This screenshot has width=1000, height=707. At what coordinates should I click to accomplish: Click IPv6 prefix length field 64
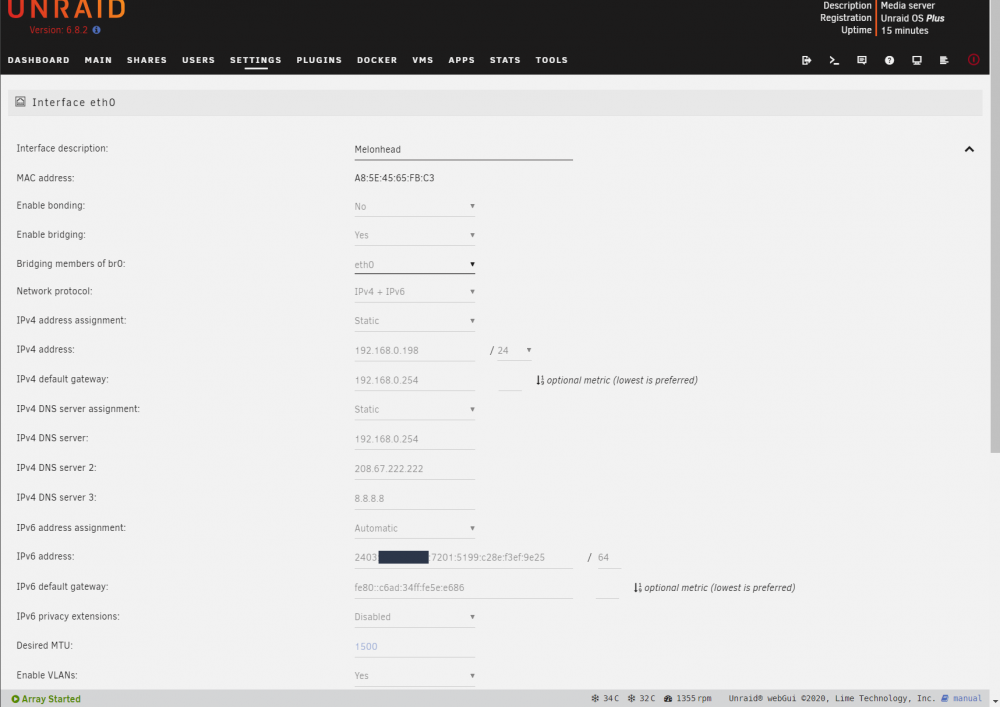coord(609,558)
